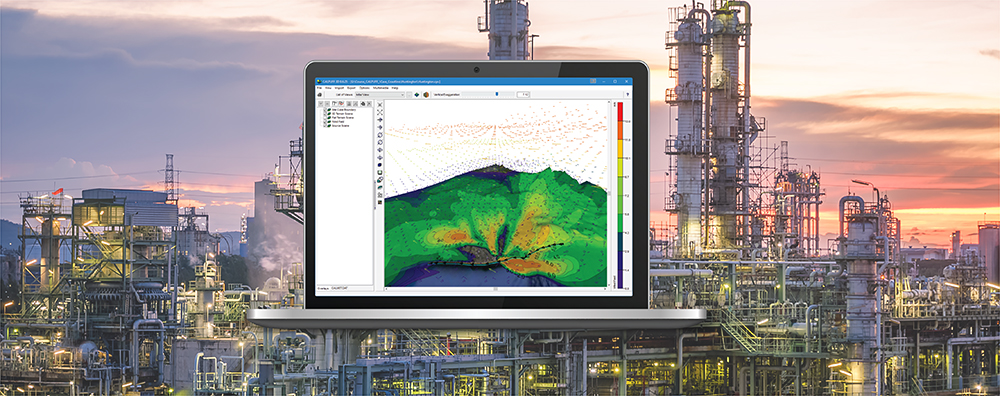Click the Vertical Exaggeration slider handle
1000x396 pixels.
tap(497, 94)
